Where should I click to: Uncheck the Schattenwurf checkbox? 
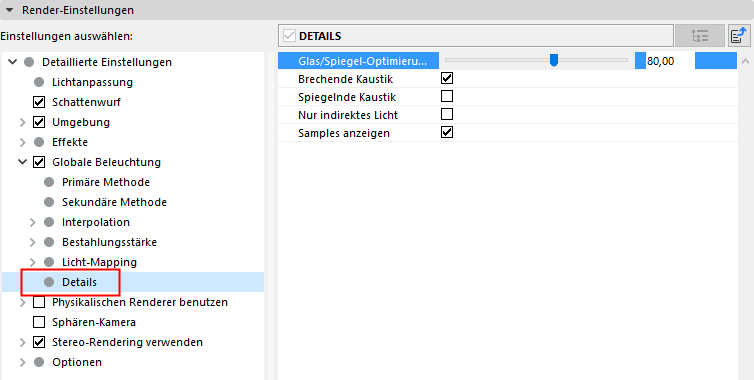point(39,102)
